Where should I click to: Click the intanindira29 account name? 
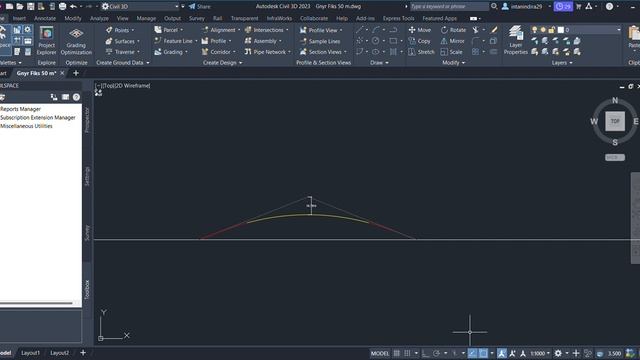coord(527,7)
